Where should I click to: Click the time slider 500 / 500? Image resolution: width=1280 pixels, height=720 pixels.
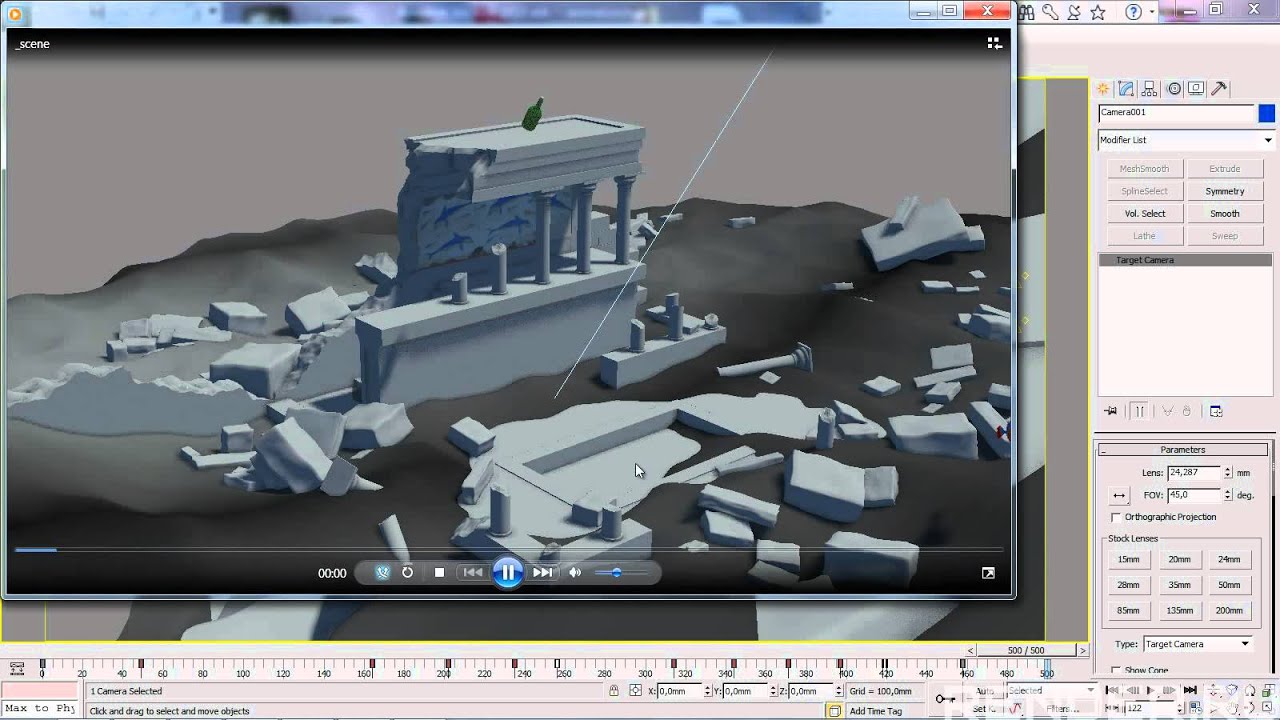[1026, 650]
